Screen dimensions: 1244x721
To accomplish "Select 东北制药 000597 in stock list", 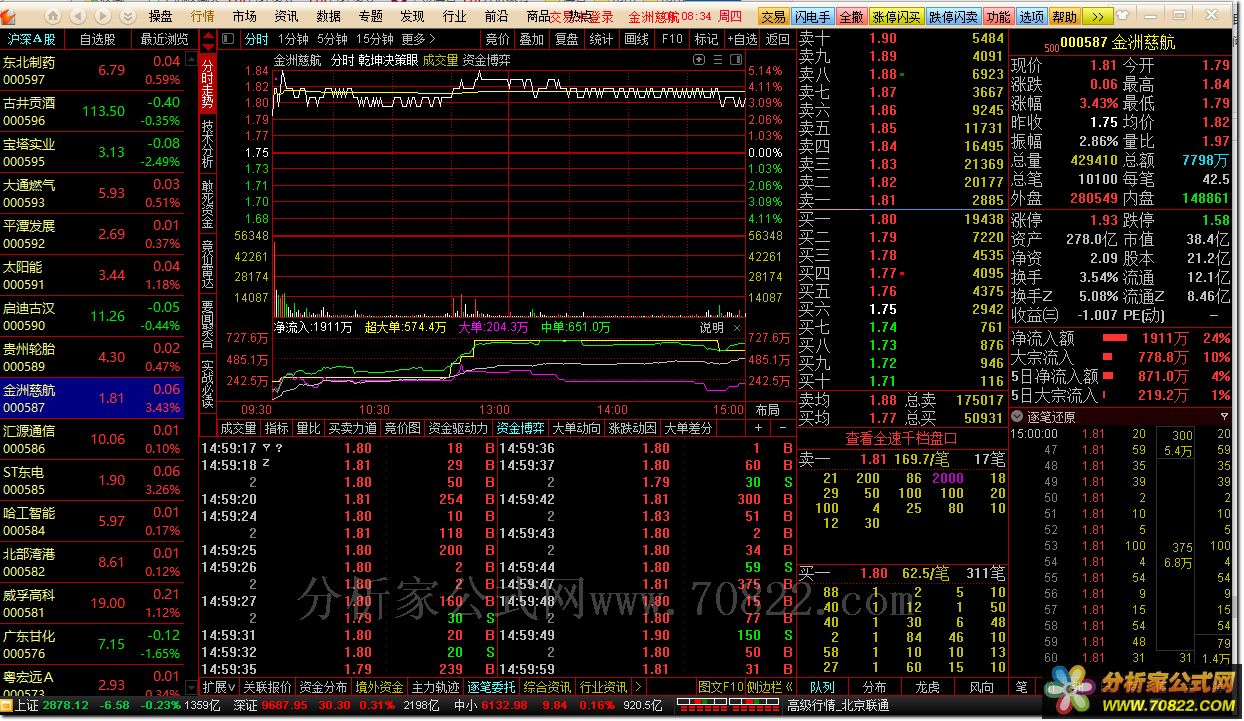I will [92, 70].
